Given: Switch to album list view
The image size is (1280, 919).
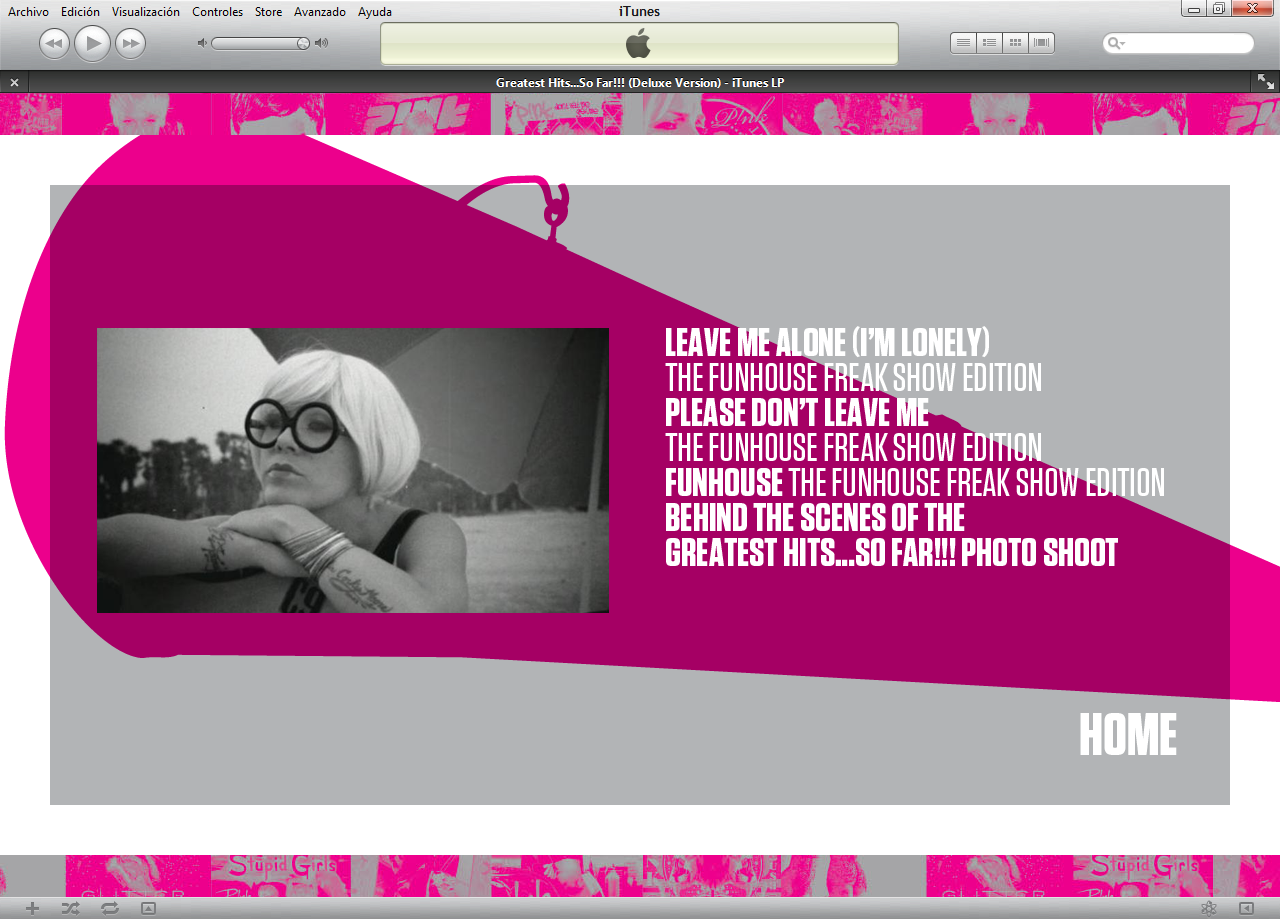Looking at the screenshot, I should tap(989, 43).
